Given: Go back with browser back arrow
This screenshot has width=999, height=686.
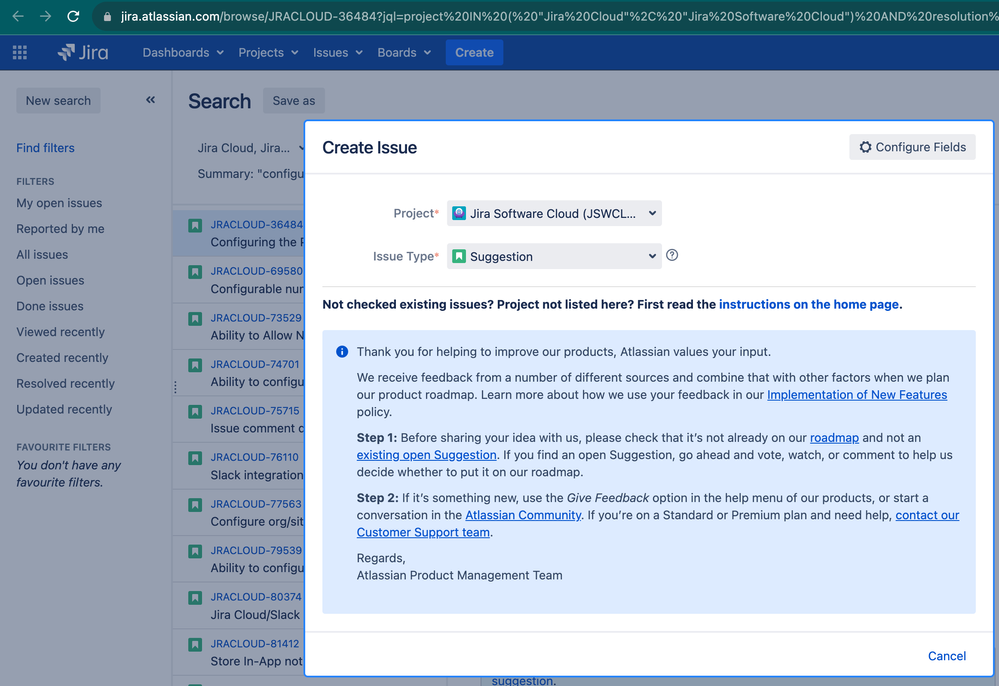Looking at the screenshot, I should click(x=18, y=16).
